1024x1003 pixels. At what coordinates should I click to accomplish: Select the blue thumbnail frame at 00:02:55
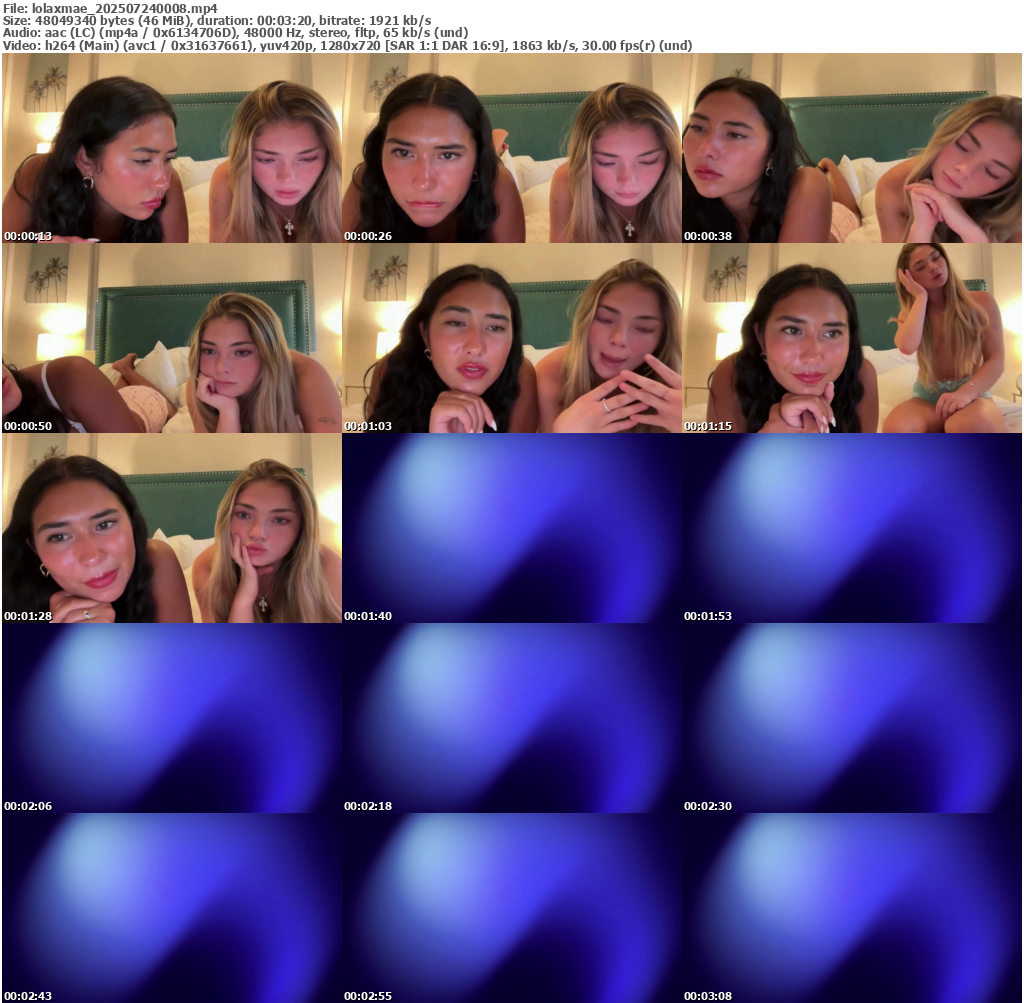coord(512,908)
